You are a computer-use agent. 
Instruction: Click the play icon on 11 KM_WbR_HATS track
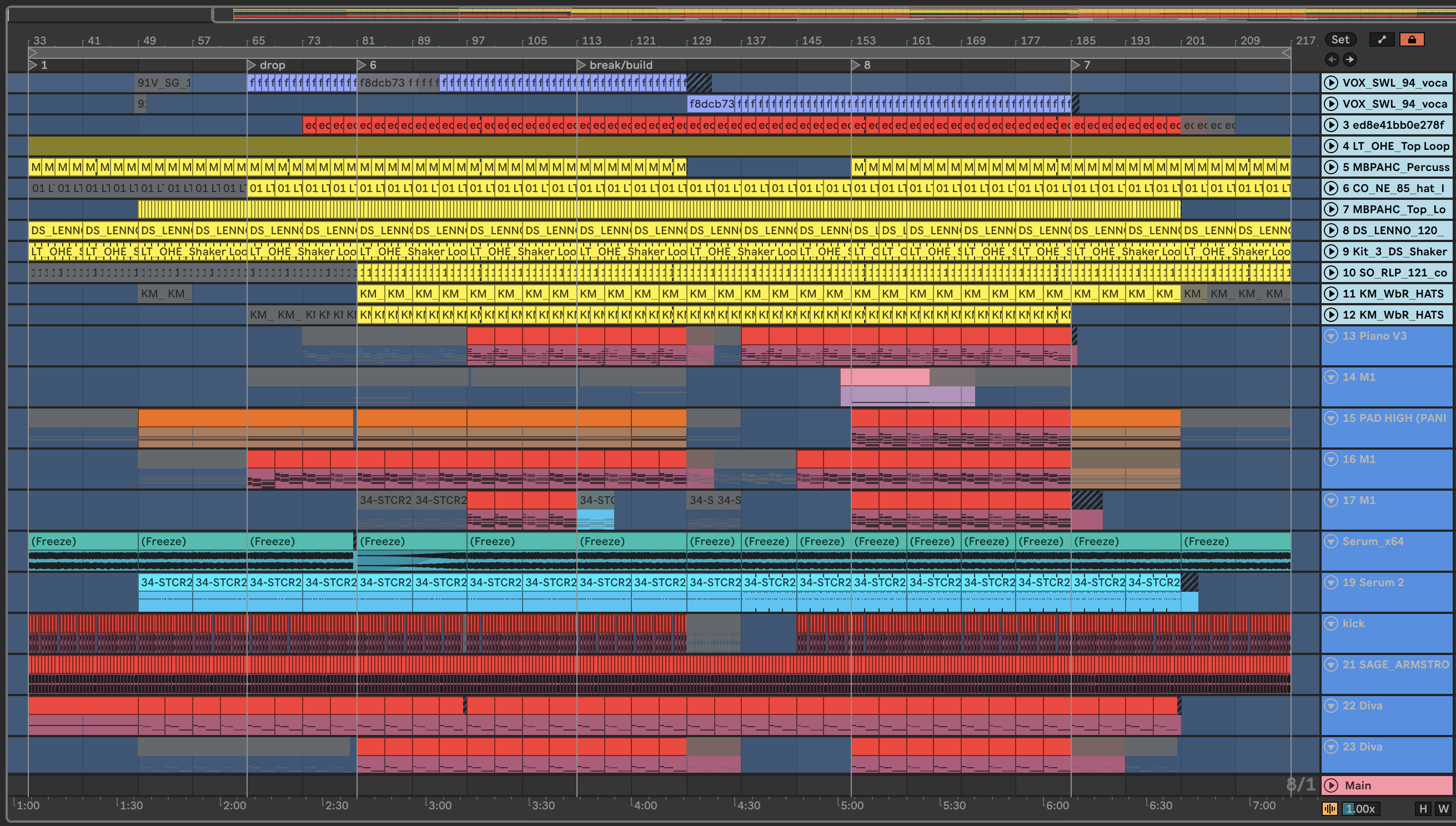click(x=1330, y=293)
